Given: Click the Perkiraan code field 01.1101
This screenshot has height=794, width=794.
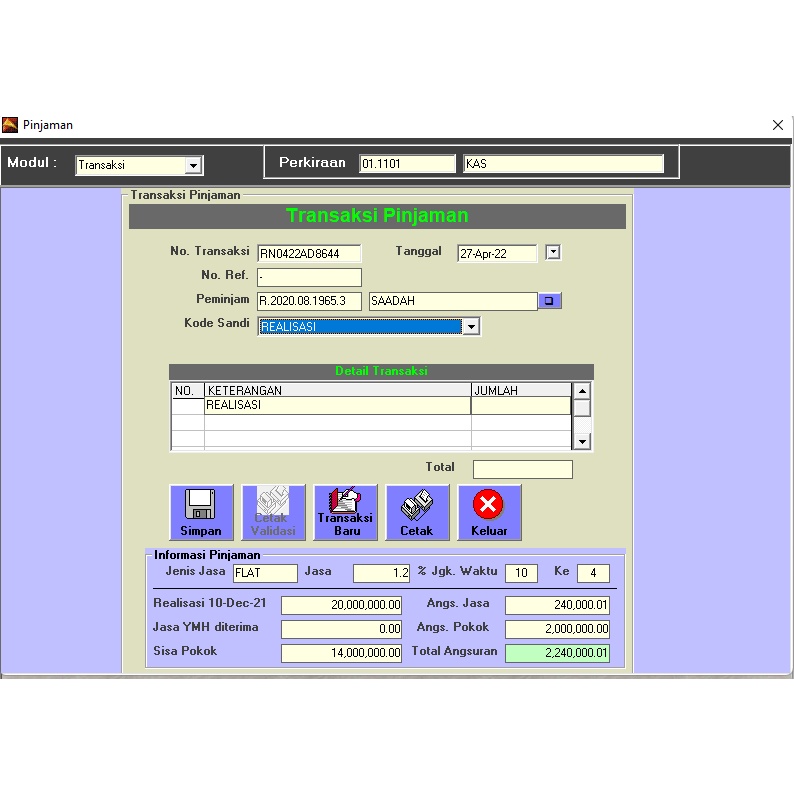Looking at the screenshot, I should pyautogui.click(x=407, y=164).
